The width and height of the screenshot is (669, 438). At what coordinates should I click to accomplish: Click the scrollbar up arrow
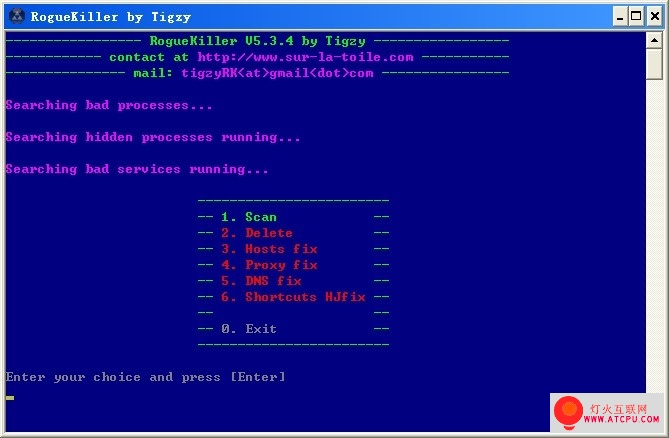point(654,41)
